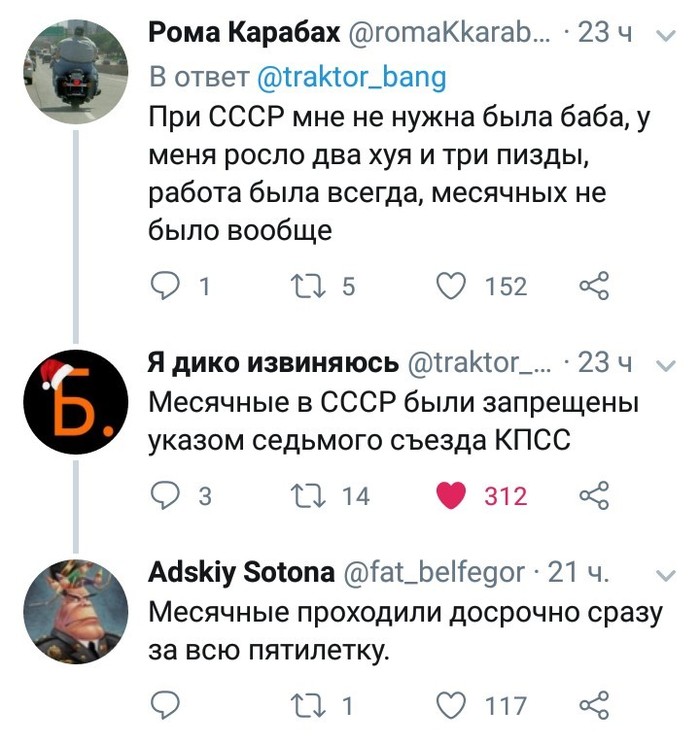The width and height of the screenshot is (700, 743).
Task: Share Рома Карабах's tweet
Action: [593, 287]
